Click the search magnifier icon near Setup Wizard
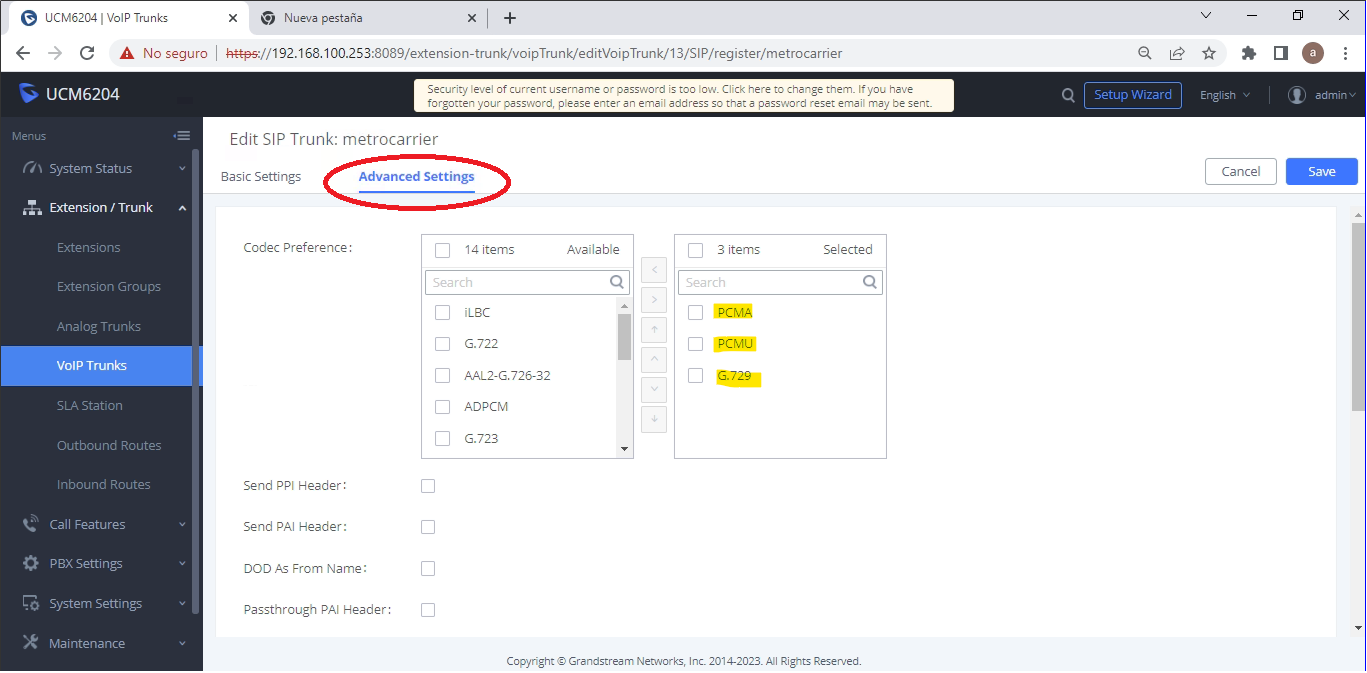Screen dimensions: 1367x673 click(x=1068, y=95)
